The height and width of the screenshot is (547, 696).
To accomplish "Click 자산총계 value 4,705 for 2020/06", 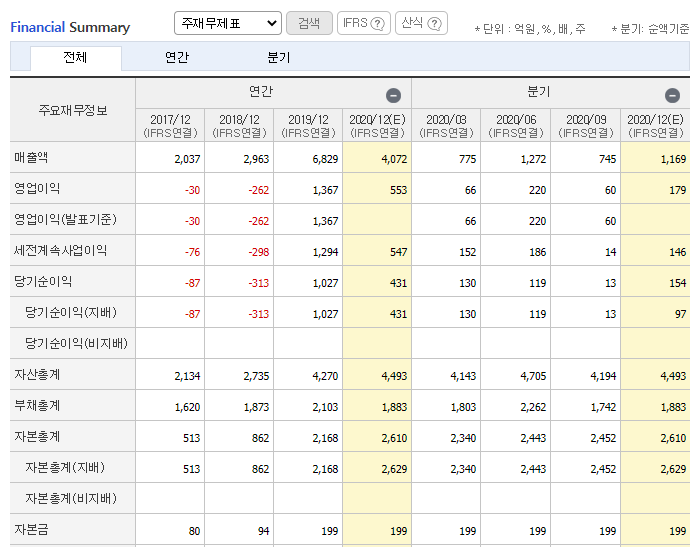I will tap(534, 376).
